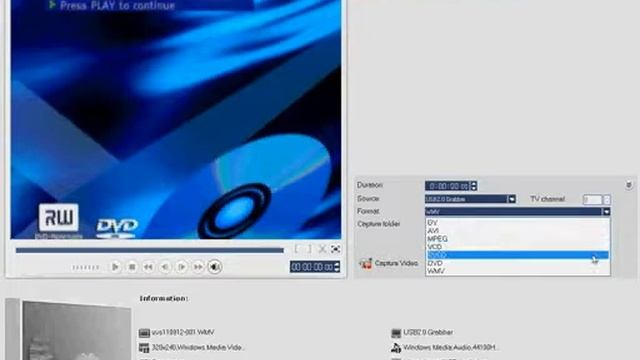This screenshot has width=640, height=360.
Task: Click the Source dropdown arrow
Action: pos(512,199)
